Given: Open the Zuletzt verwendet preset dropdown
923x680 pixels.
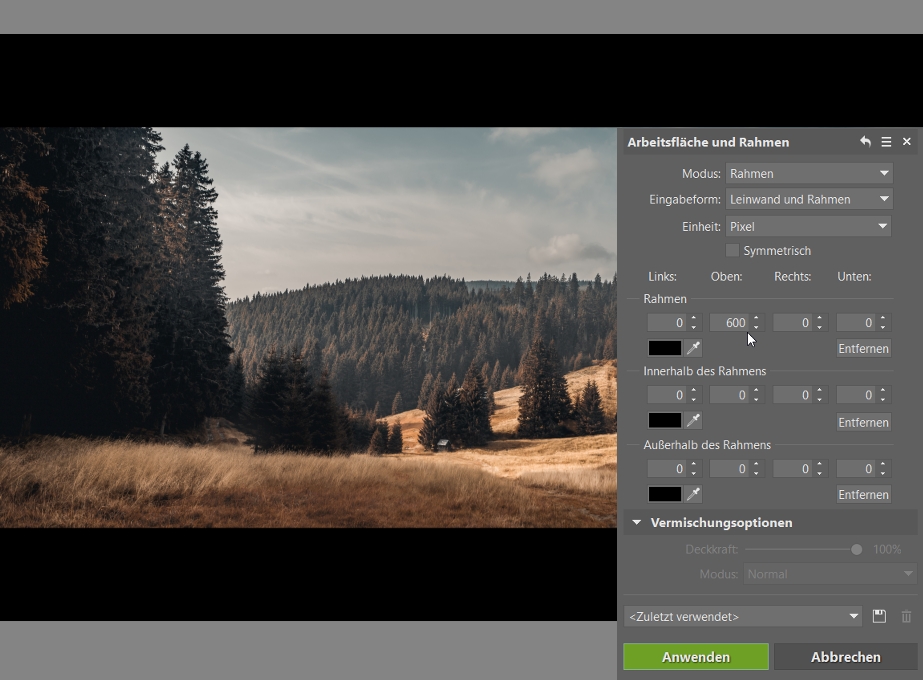Looking at the screenshot, I should [743, 617].
